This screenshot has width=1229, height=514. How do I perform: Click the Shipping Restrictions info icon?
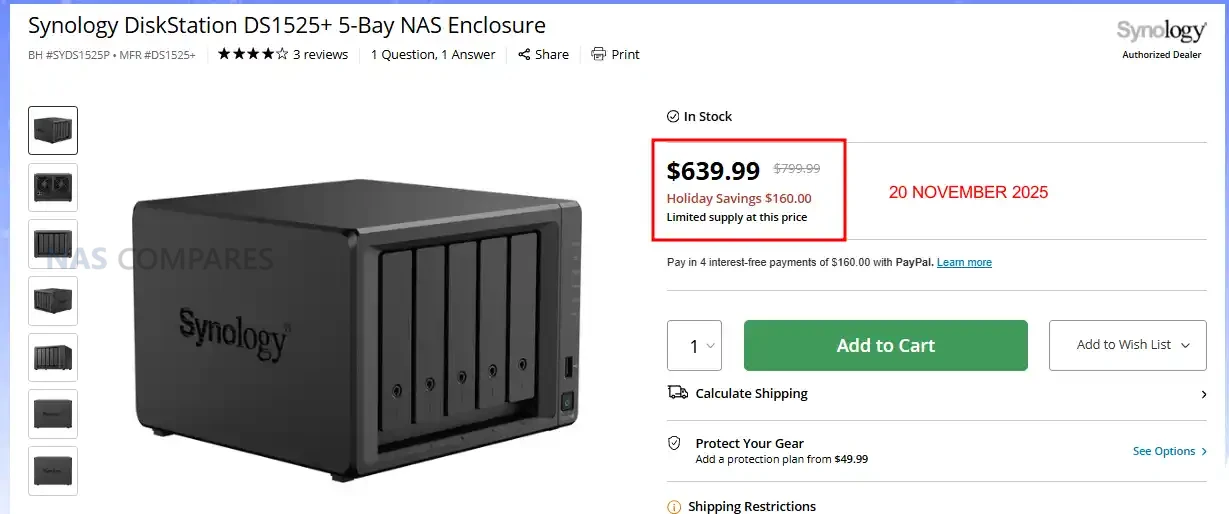tap(674, 507)
